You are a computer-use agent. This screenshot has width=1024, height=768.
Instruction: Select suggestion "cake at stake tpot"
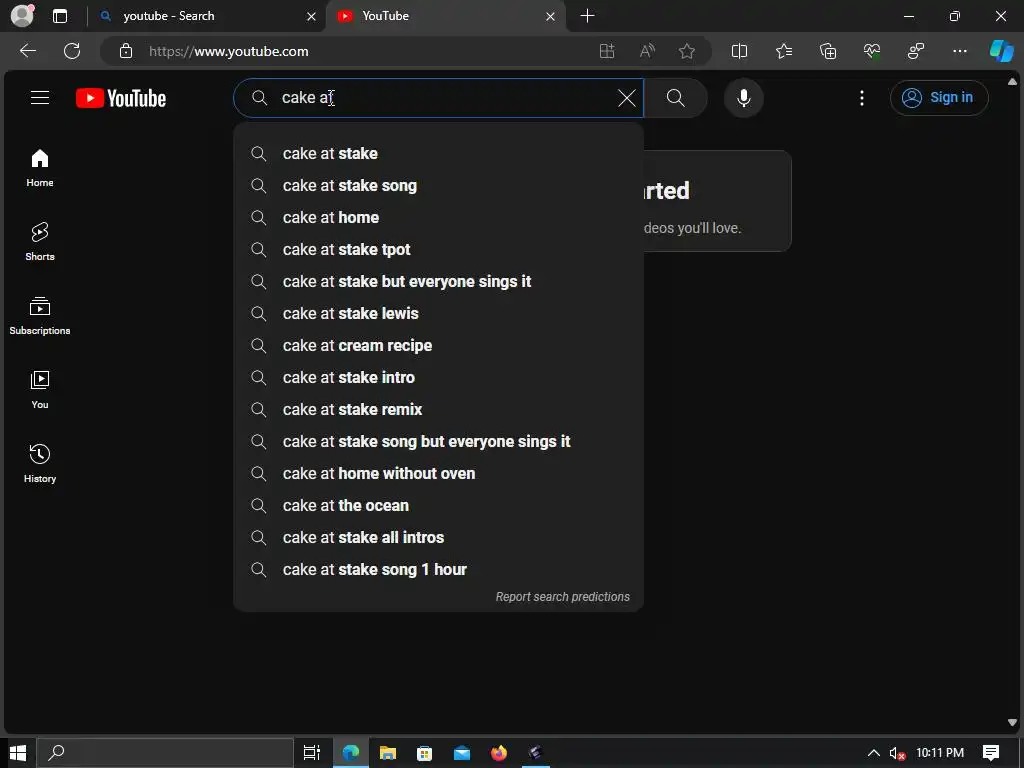pos(438,249)
